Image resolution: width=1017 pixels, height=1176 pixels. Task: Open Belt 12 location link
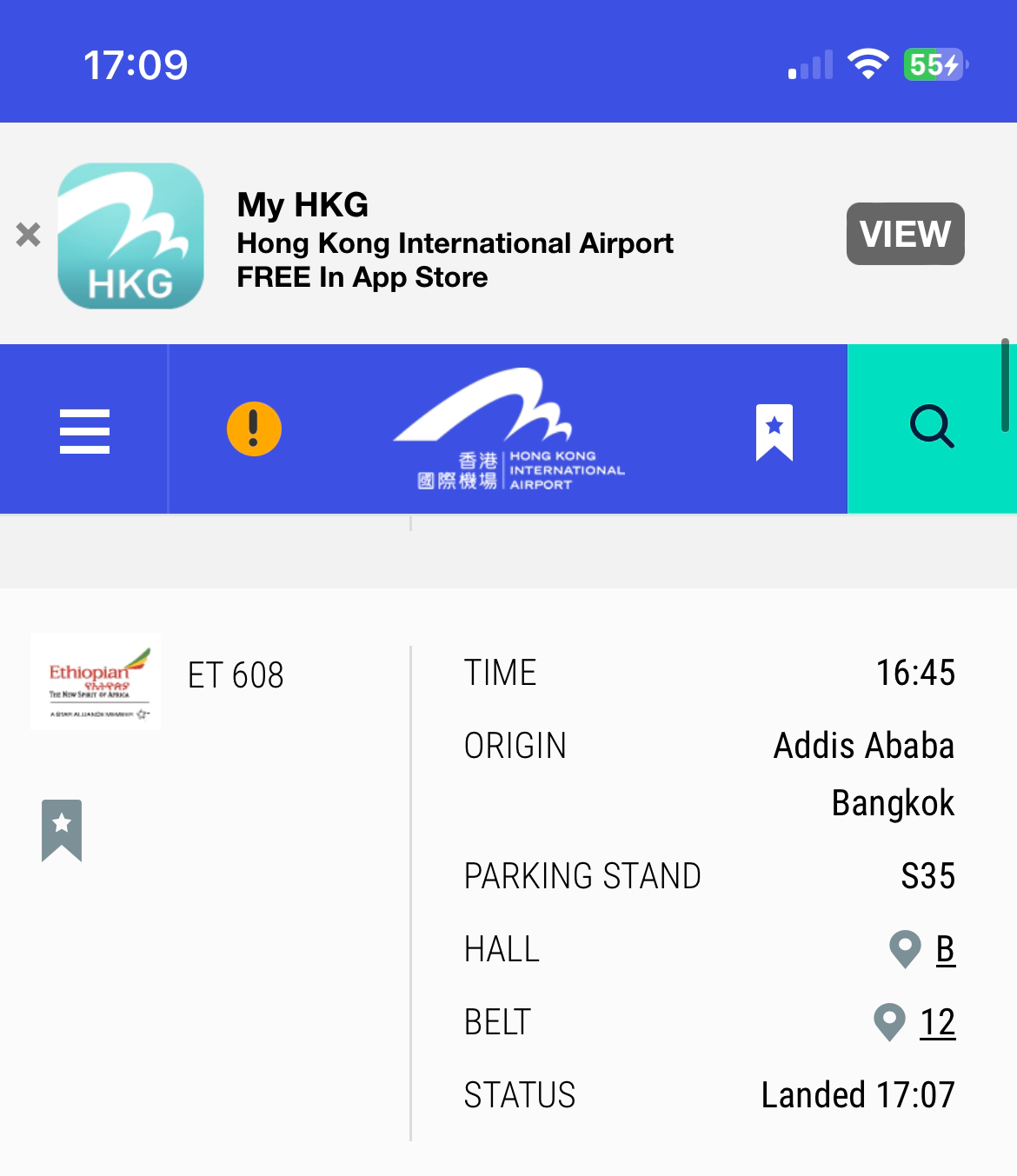[938, 1022]
